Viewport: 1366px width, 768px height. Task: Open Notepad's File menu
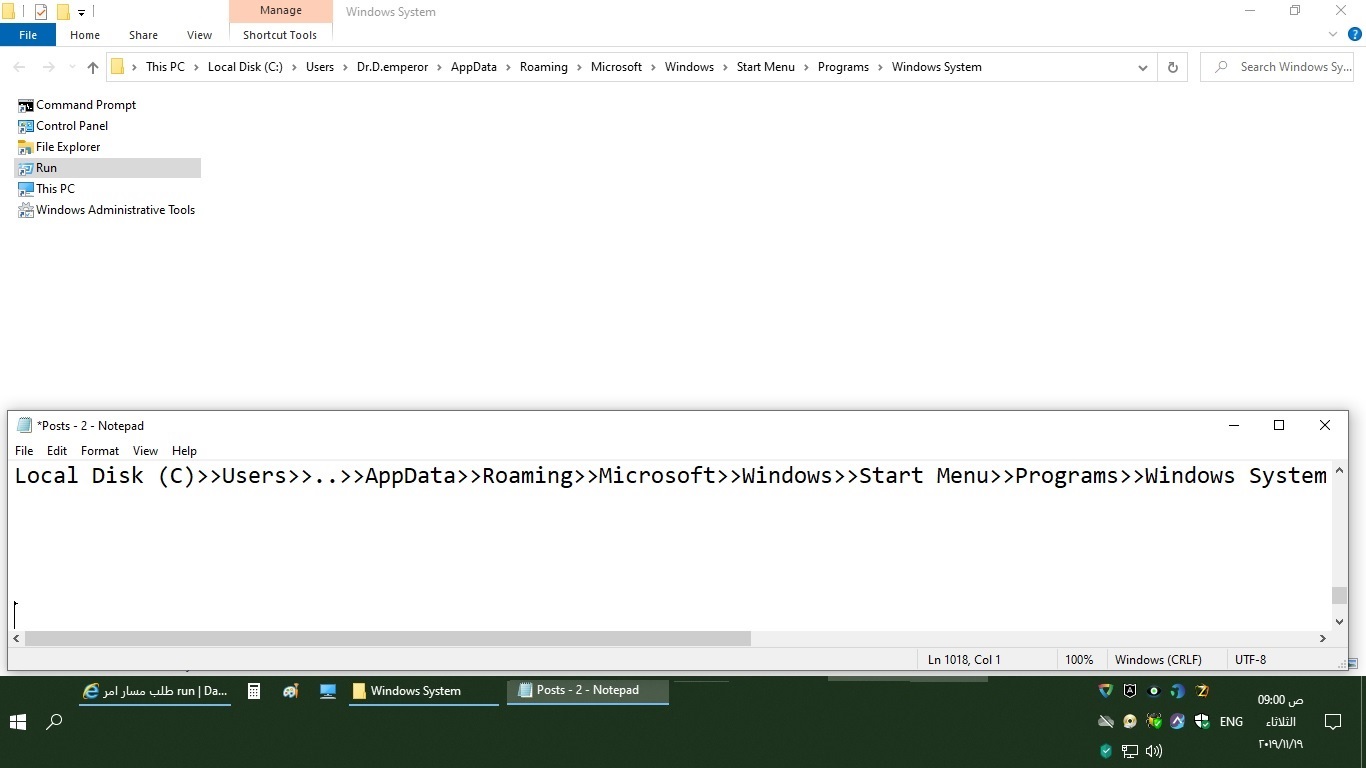tap(24, 451)
